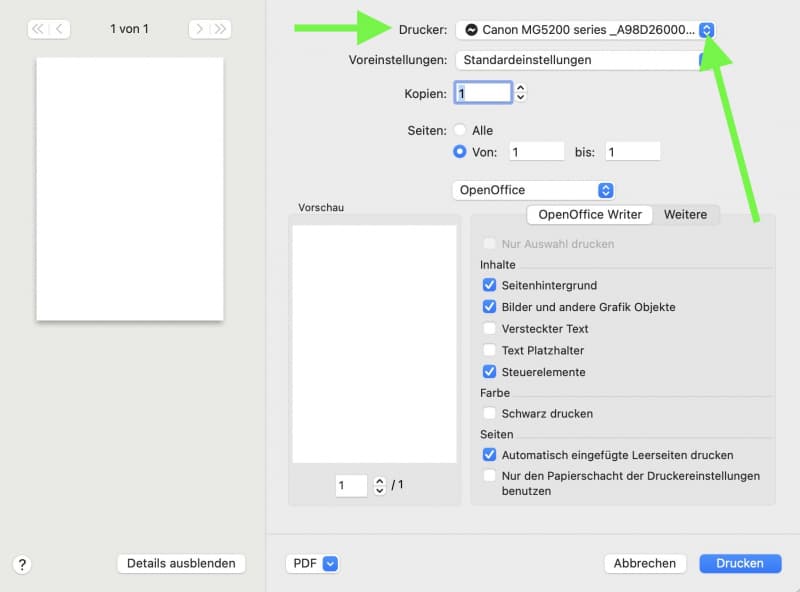Select the Alle pages radio button
Image resolution: width=800 pixels, height=592 pixels.
point(460,130)
